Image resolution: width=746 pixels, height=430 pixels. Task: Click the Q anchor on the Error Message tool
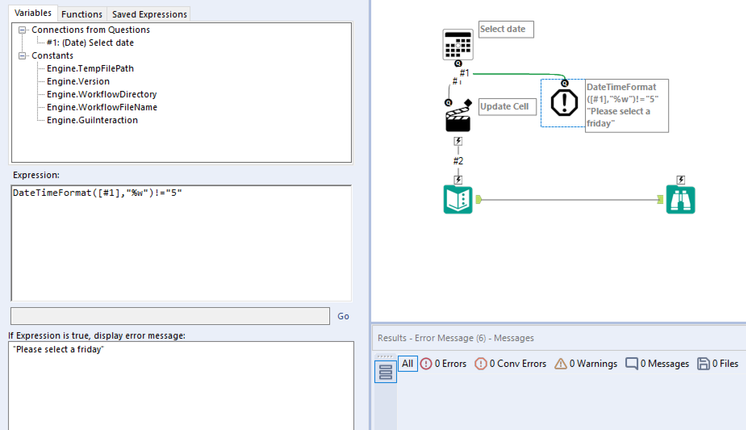pyautogui.click(x=565, y=83)
